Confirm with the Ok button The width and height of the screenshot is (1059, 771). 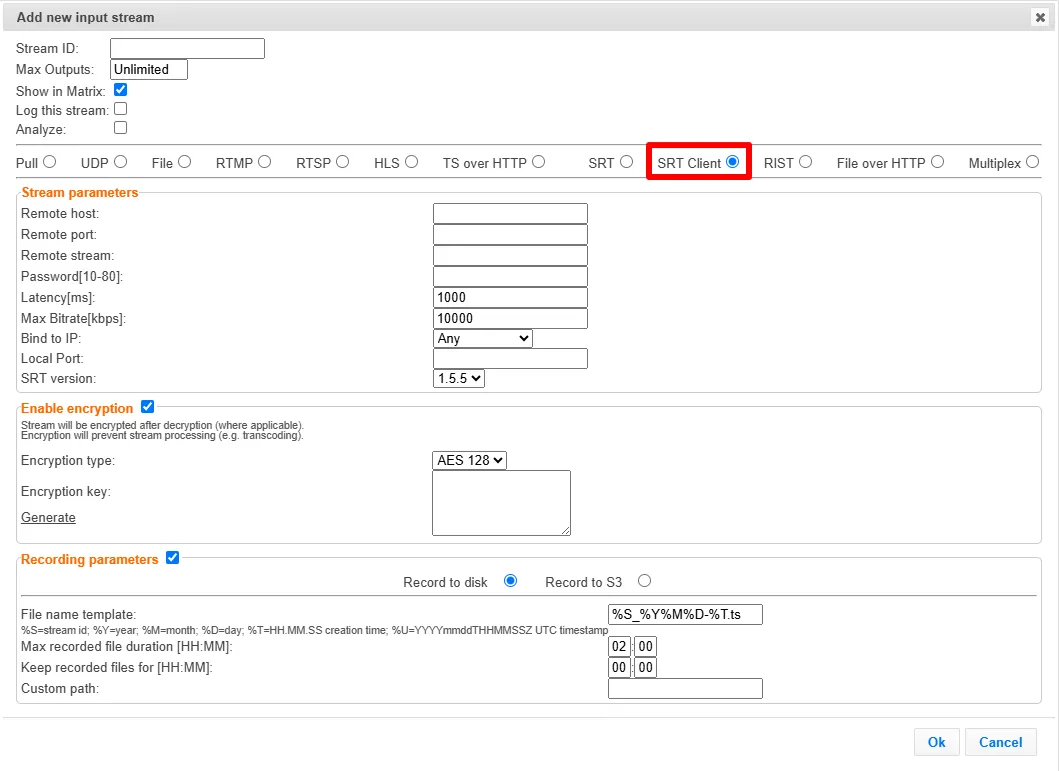click(x=937, y=742)
